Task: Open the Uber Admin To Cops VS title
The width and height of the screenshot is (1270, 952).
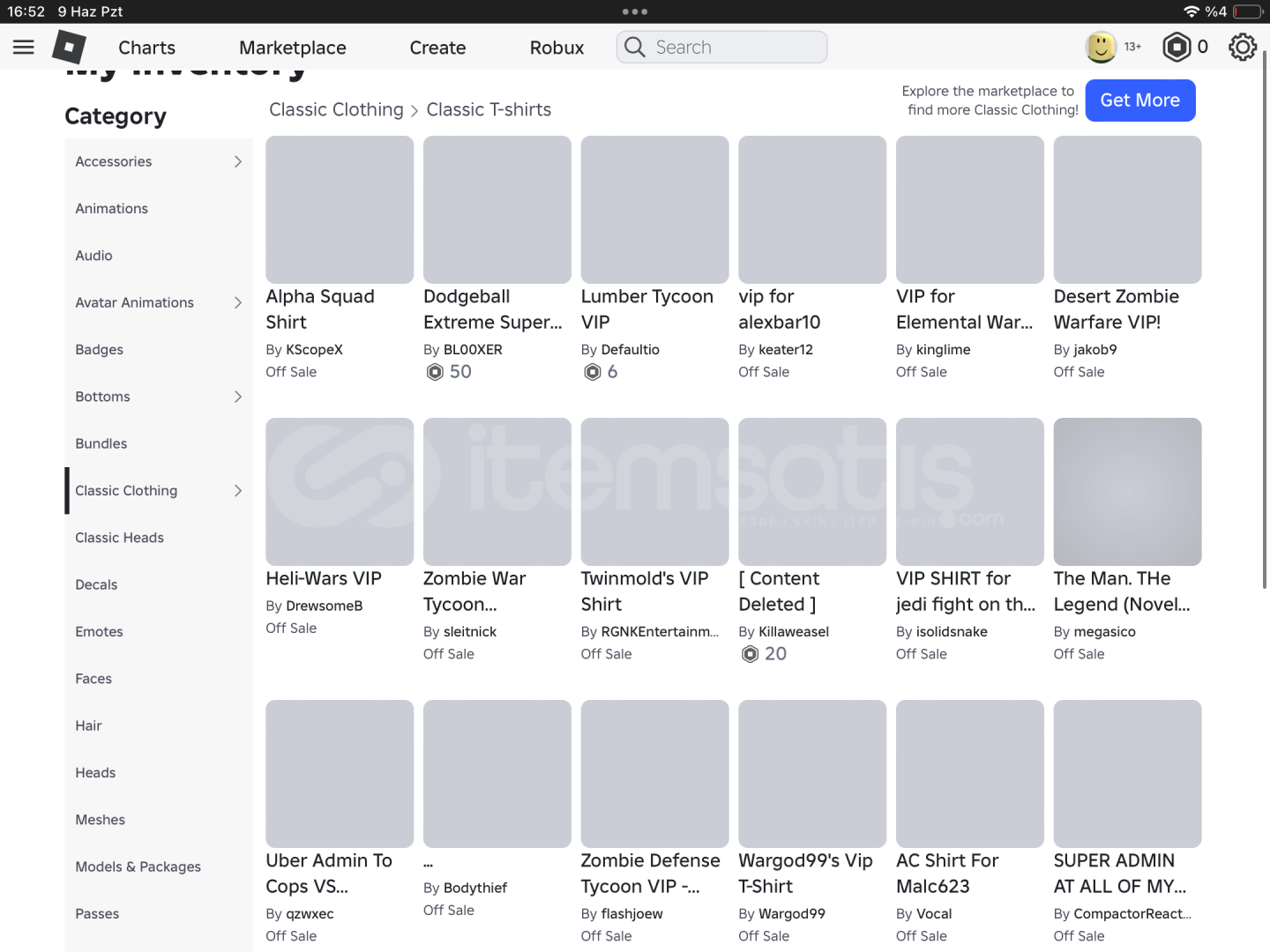Action: [329, 874]
